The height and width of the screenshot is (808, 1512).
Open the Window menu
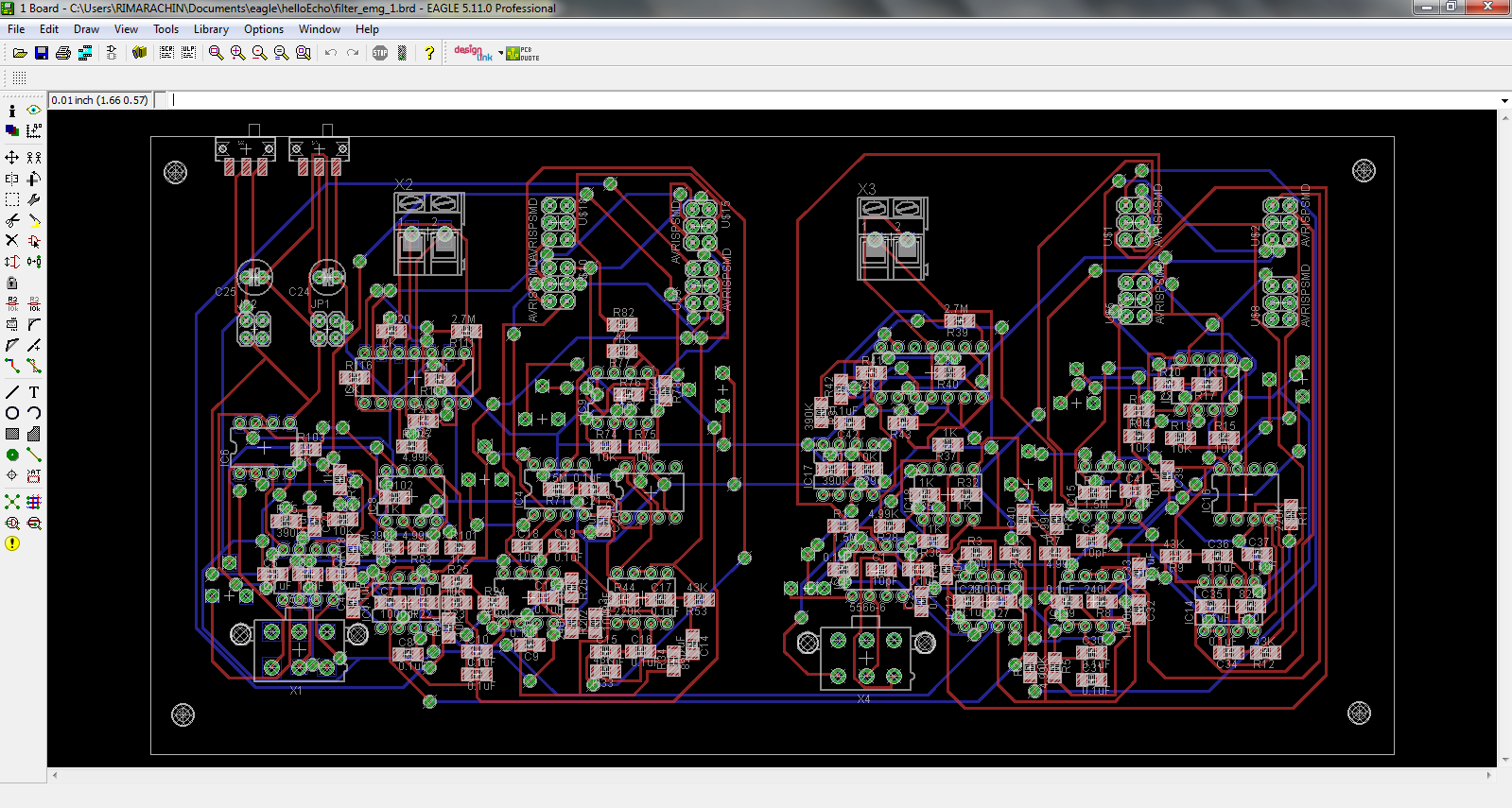pyautogui.click(x=320, y=29)
